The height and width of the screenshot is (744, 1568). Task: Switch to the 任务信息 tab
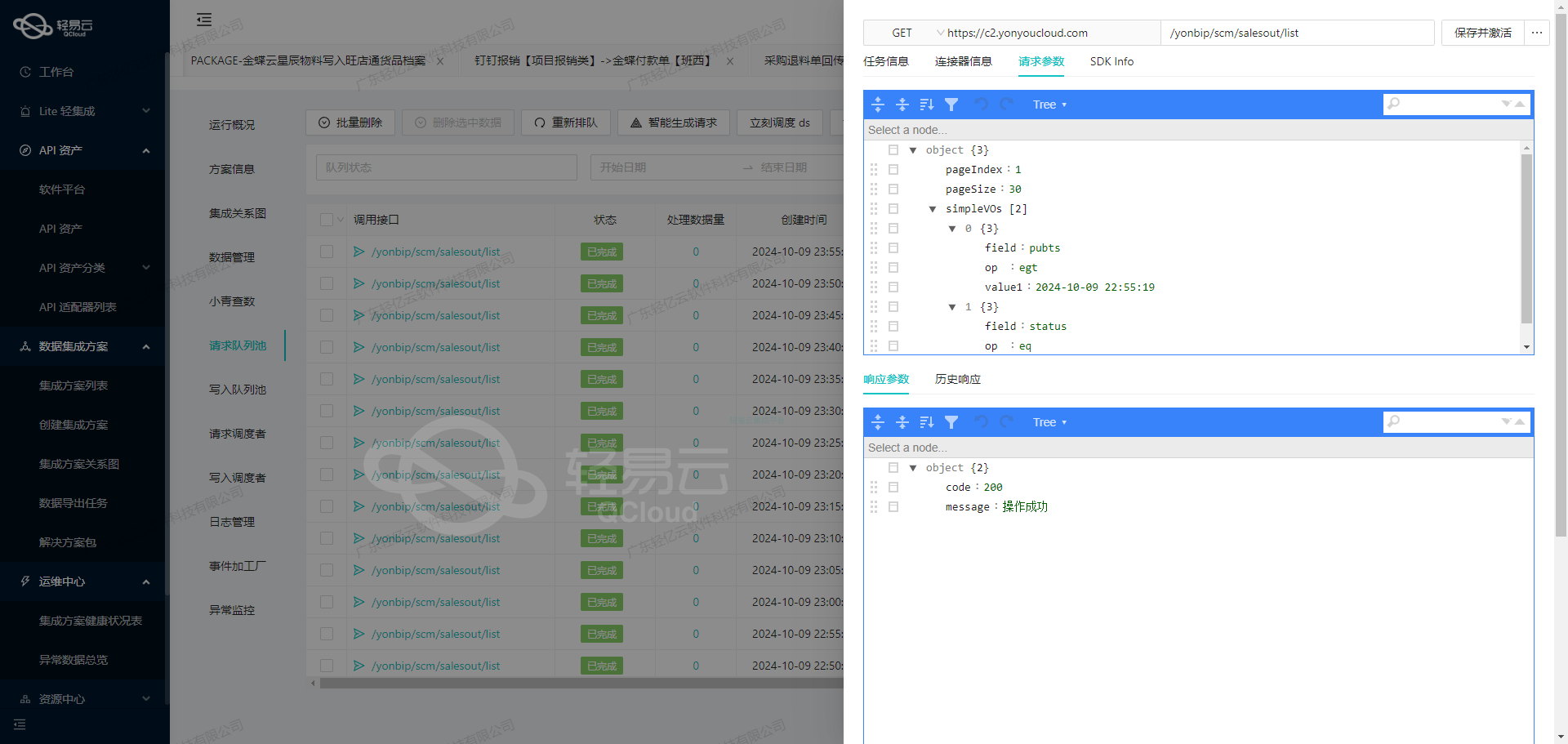click(x=886, y=61)
